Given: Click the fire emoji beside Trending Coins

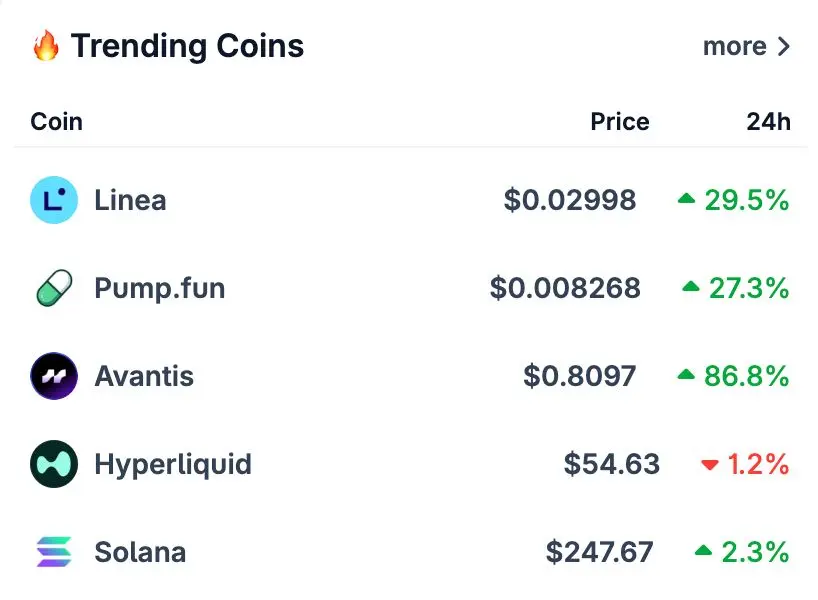Looking at the screenshot, I should pyautogui.click(x=46, y=45).
